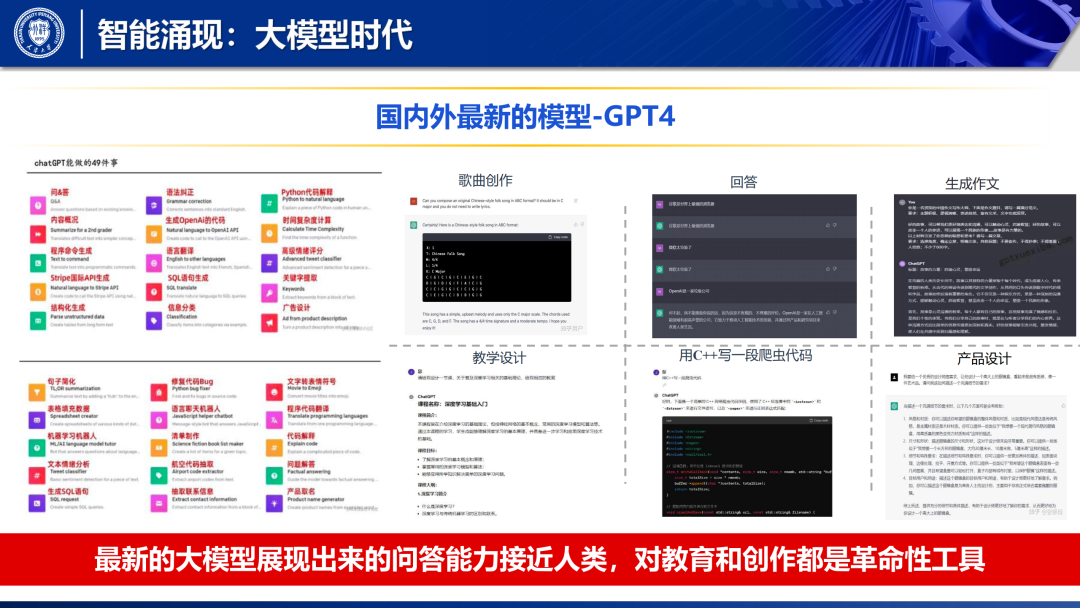The width and height of the screenshot is (1080, 608).
Task: Click the green ML/AI language model tutor icon
Action: [37, 448]
